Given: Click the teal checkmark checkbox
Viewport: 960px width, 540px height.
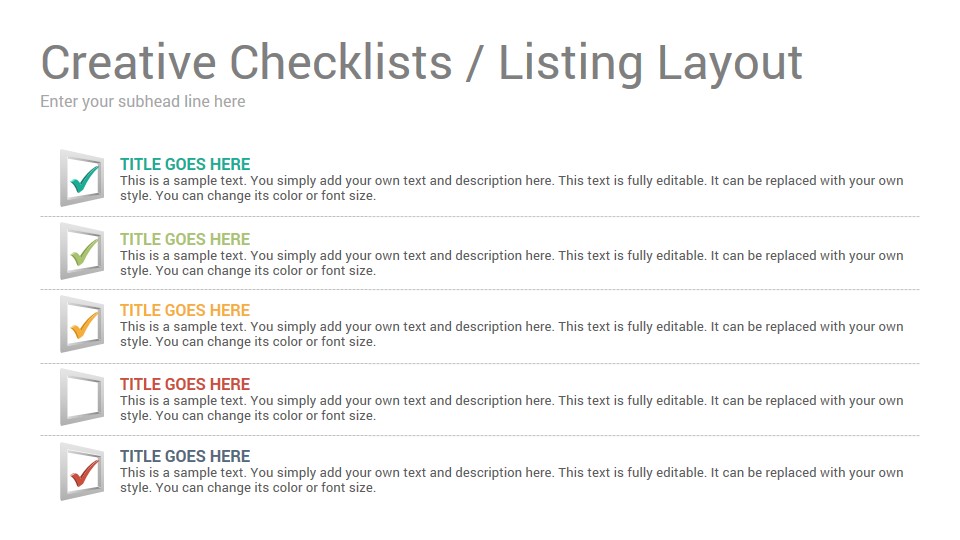Looking at the screenshot, I should pyautogui.click(x=82, y=178).
